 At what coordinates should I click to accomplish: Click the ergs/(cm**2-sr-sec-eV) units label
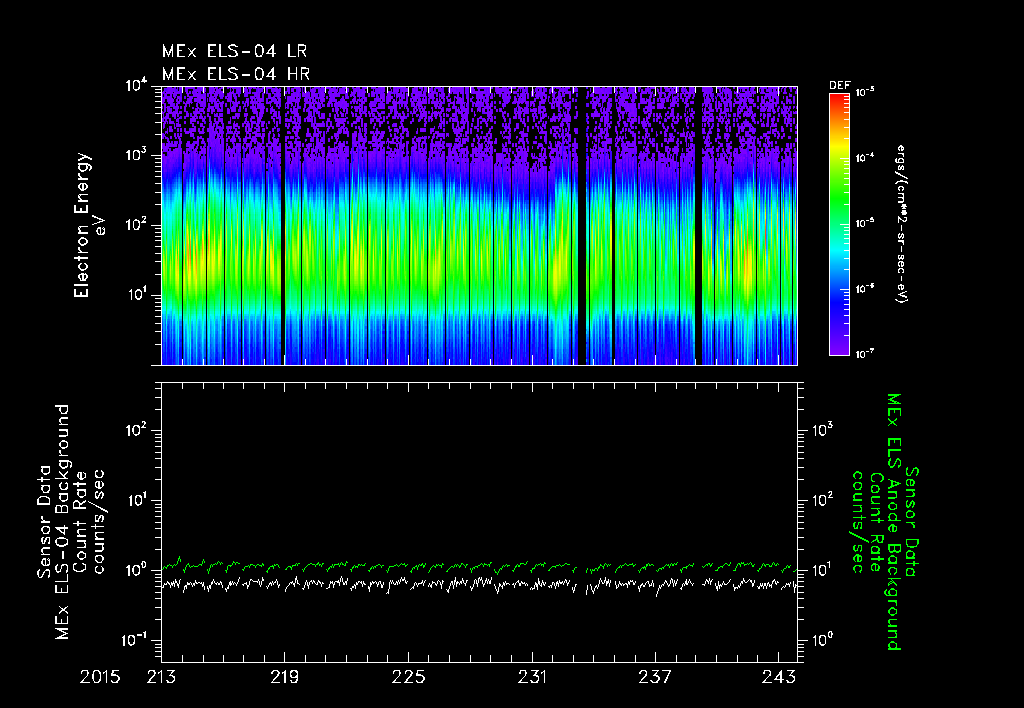[901, 224]
